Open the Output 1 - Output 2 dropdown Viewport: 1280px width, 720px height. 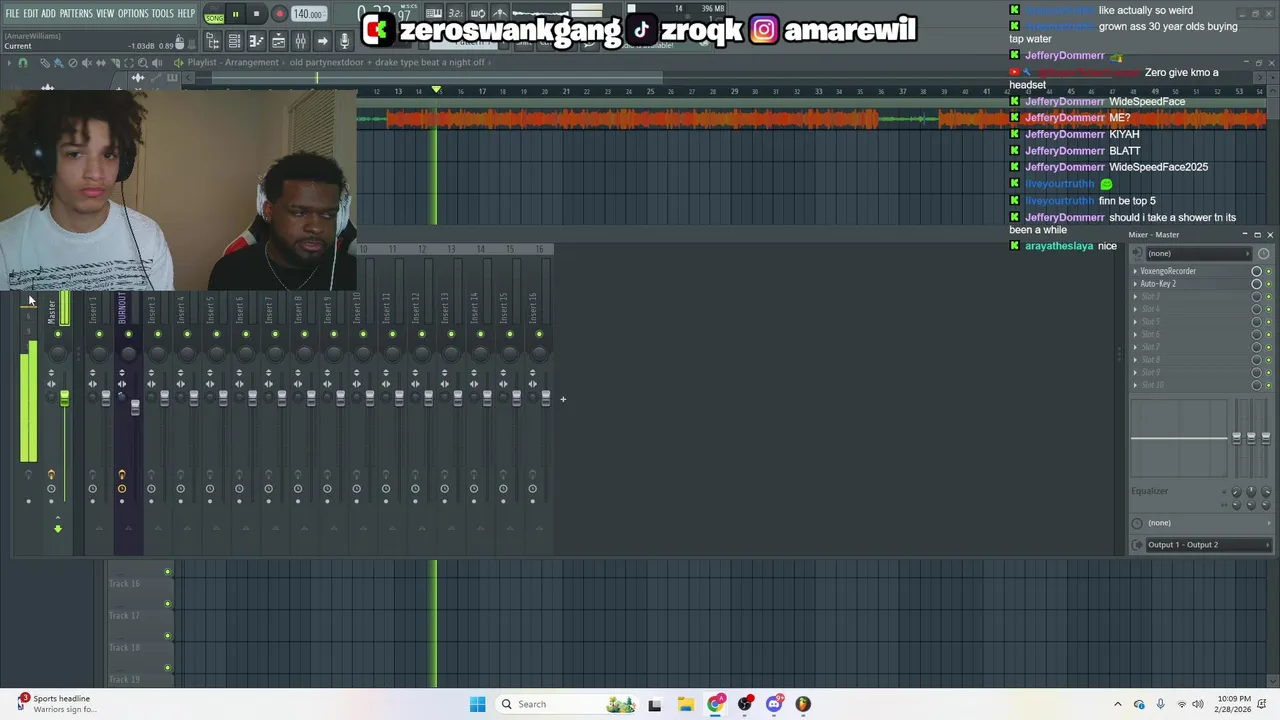tap(1208, 545)
